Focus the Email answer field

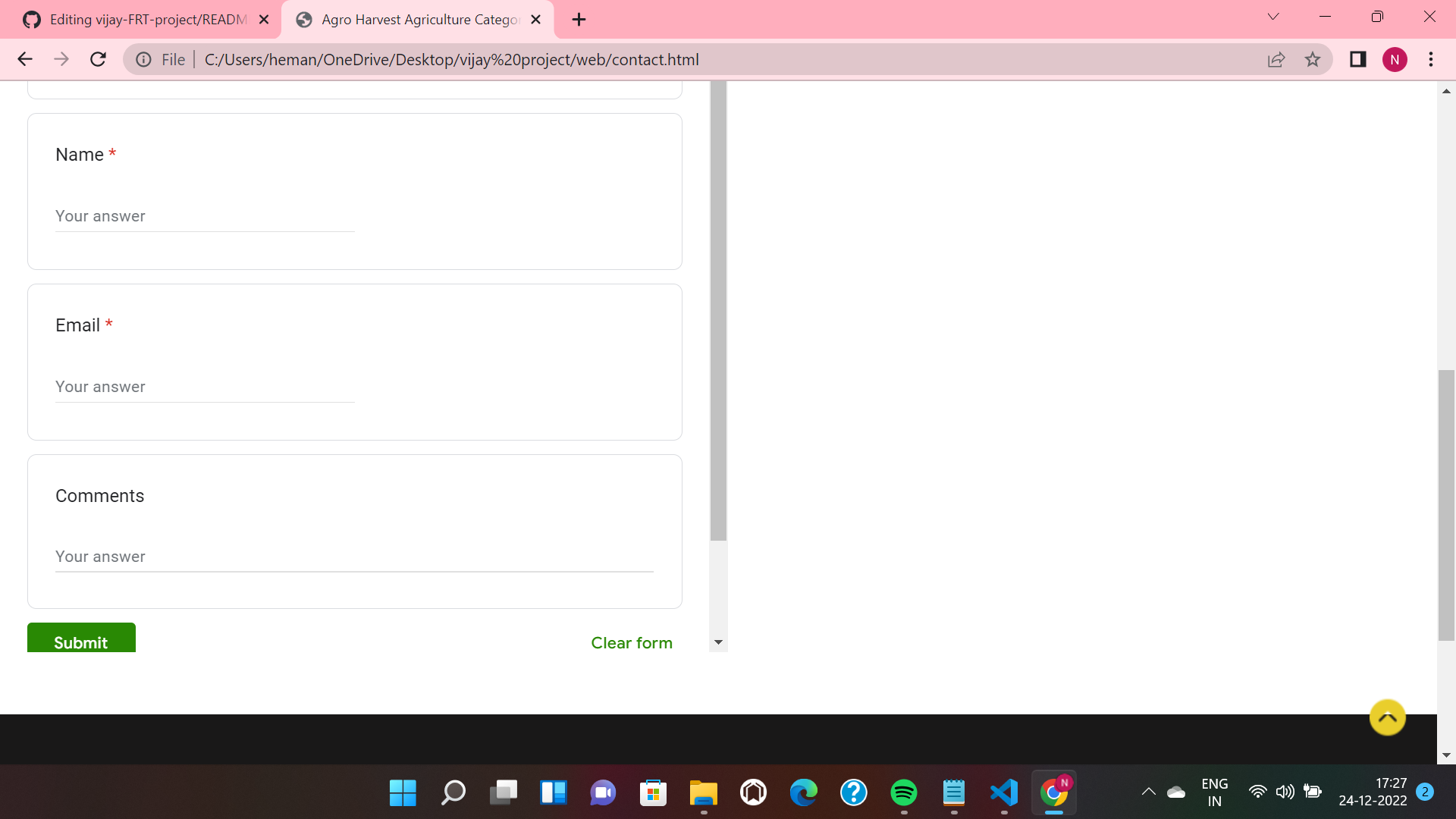click(205, 388)
